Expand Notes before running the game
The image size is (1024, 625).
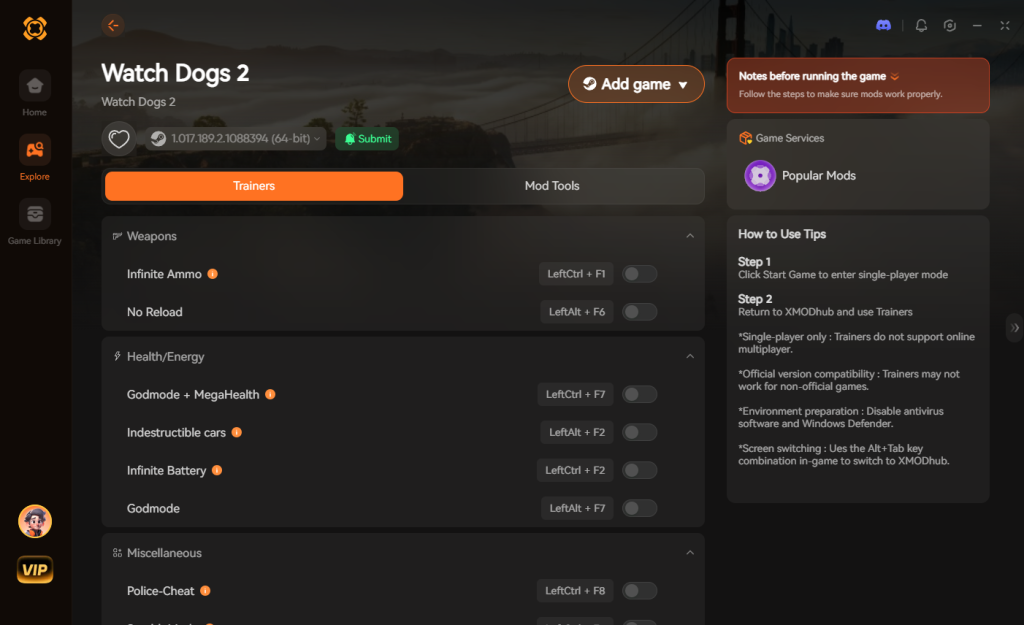(x=857, y=85)
